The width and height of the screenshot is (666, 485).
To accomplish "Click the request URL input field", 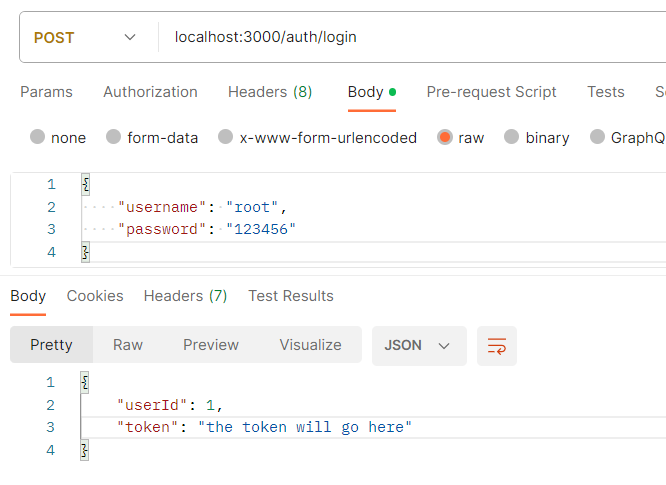I will pos(400,37).
